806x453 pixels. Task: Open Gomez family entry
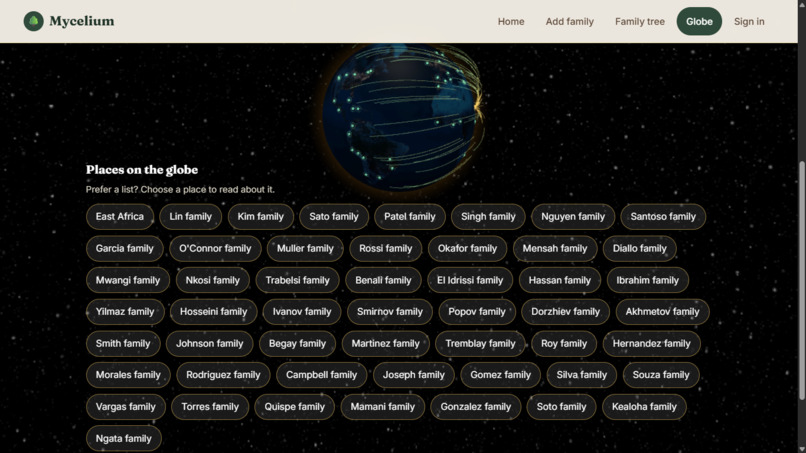500,375
